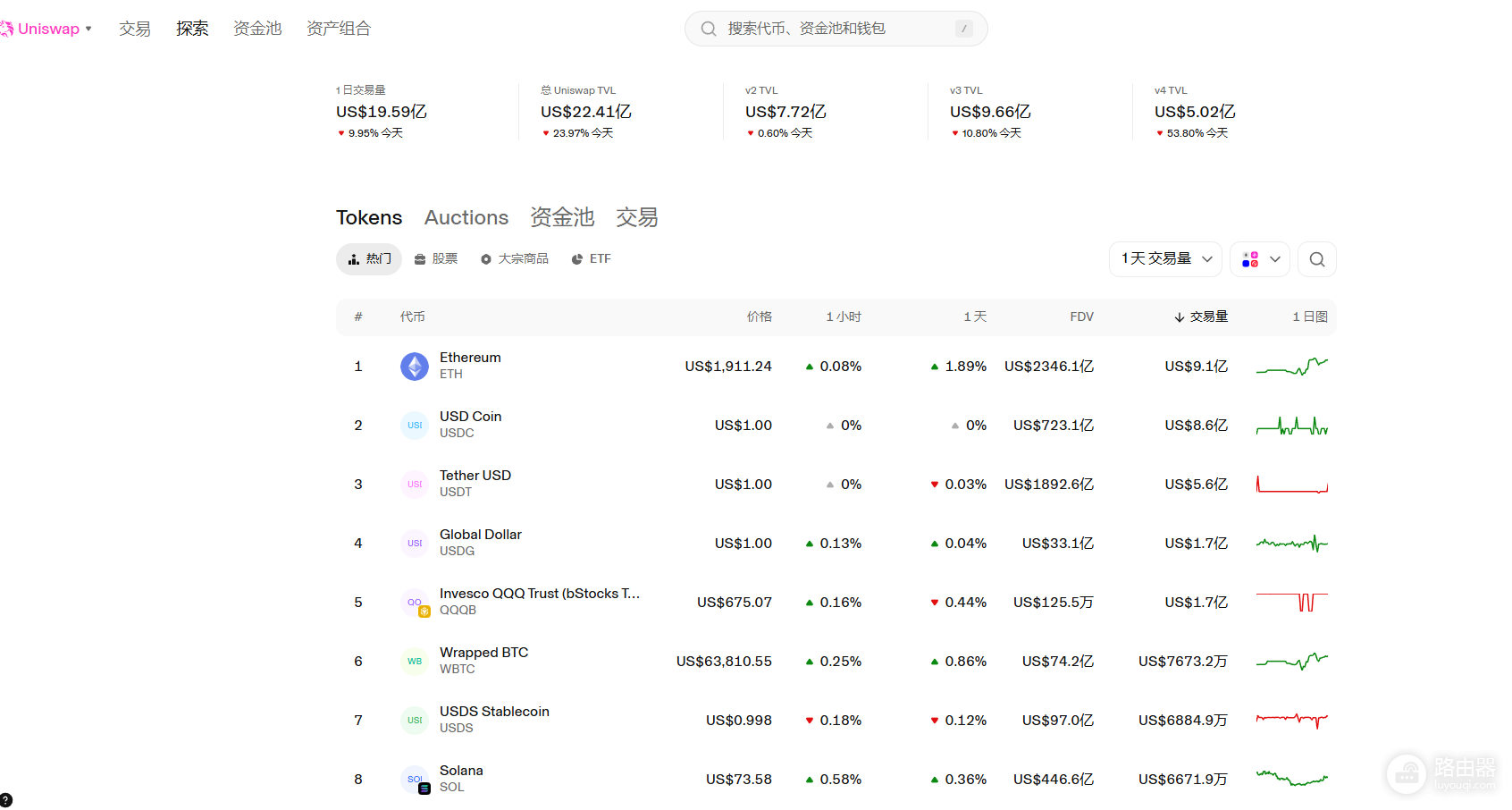1512x810 pixels.
Task: Click the v2 TVL value US$7.72亿
Action: click(x=785, y=112)
